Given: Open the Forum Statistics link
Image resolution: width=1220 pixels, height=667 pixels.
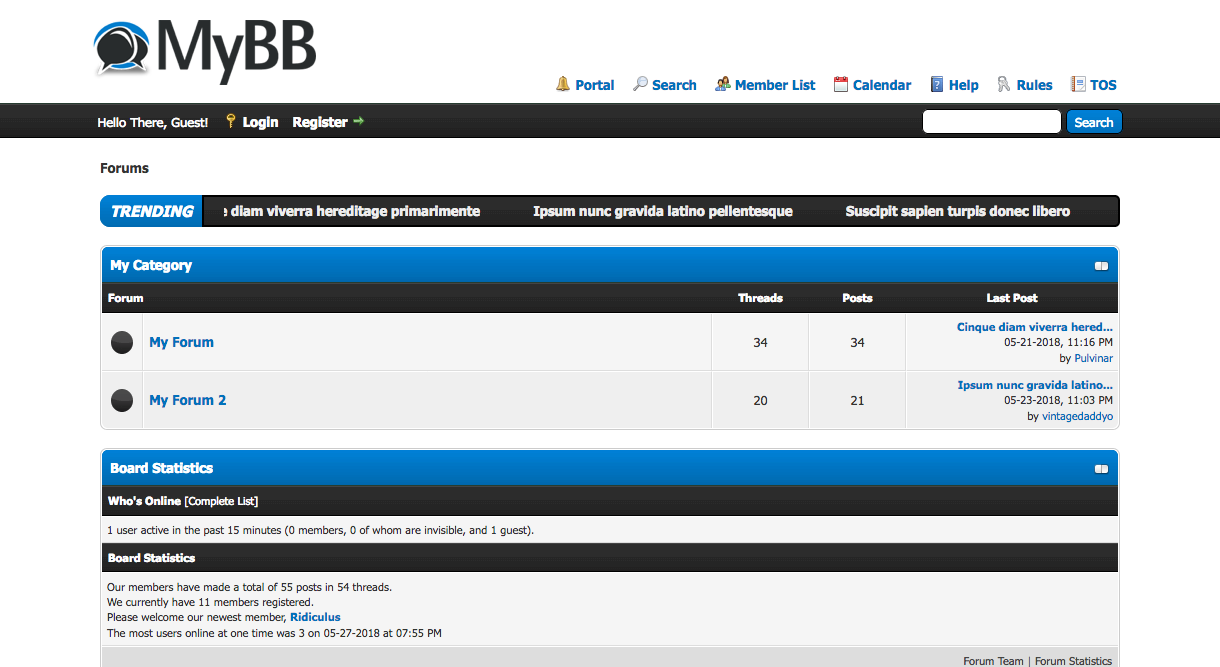Looking at the screenshot, I should click(1073, 661).
